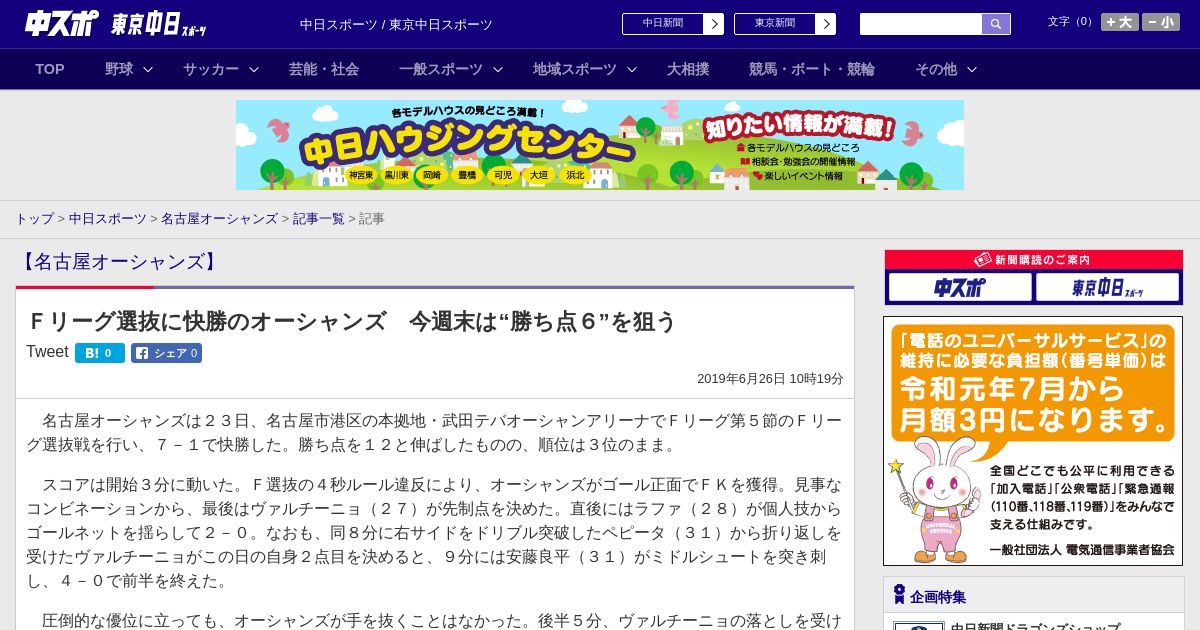Click the 中スポ subscription banner
Viewport: 1200px width, 630px height.
click(x=960, y=288)
